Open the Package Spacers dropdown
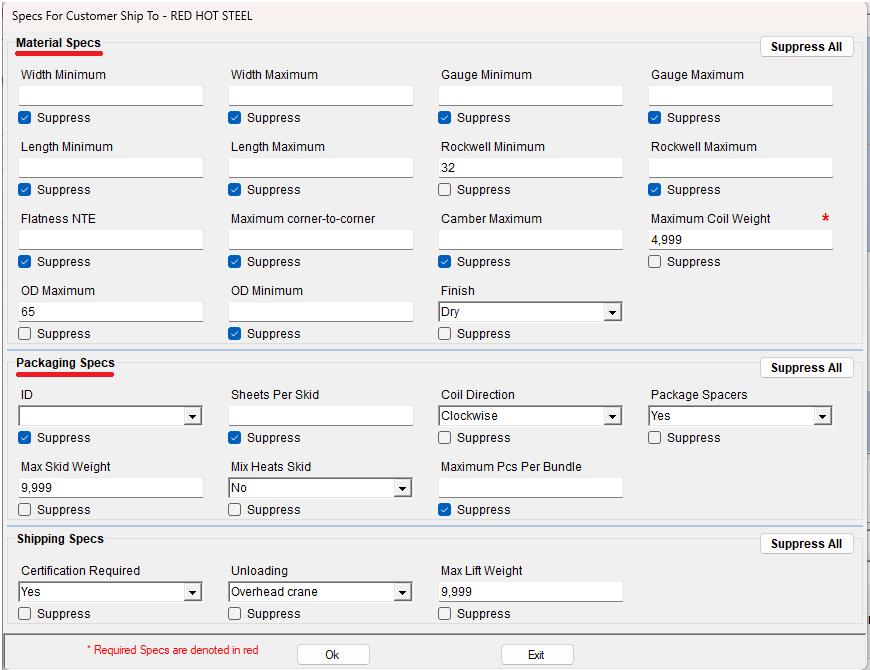 pyautogui.click(x=822, y=416)
